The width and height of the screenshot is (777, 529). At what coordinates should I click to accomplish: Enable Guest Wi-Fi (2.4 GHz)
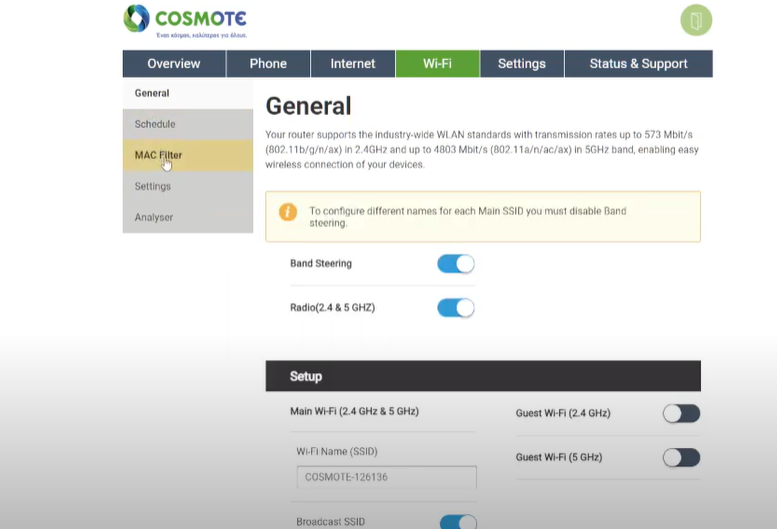(x=681, y=413)
